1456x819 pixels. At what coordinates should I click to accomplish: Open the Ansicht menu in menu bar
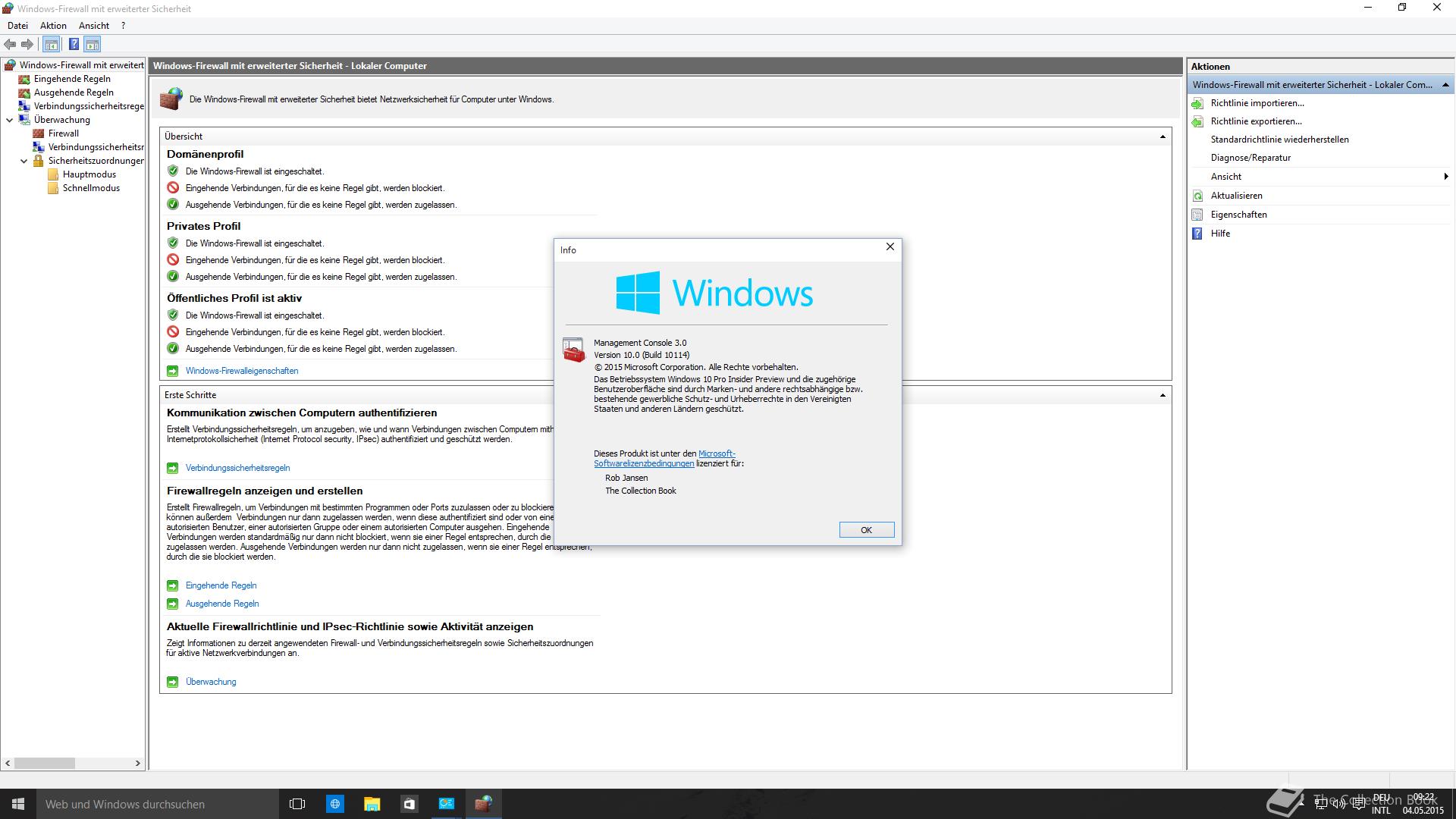(94, 26)
